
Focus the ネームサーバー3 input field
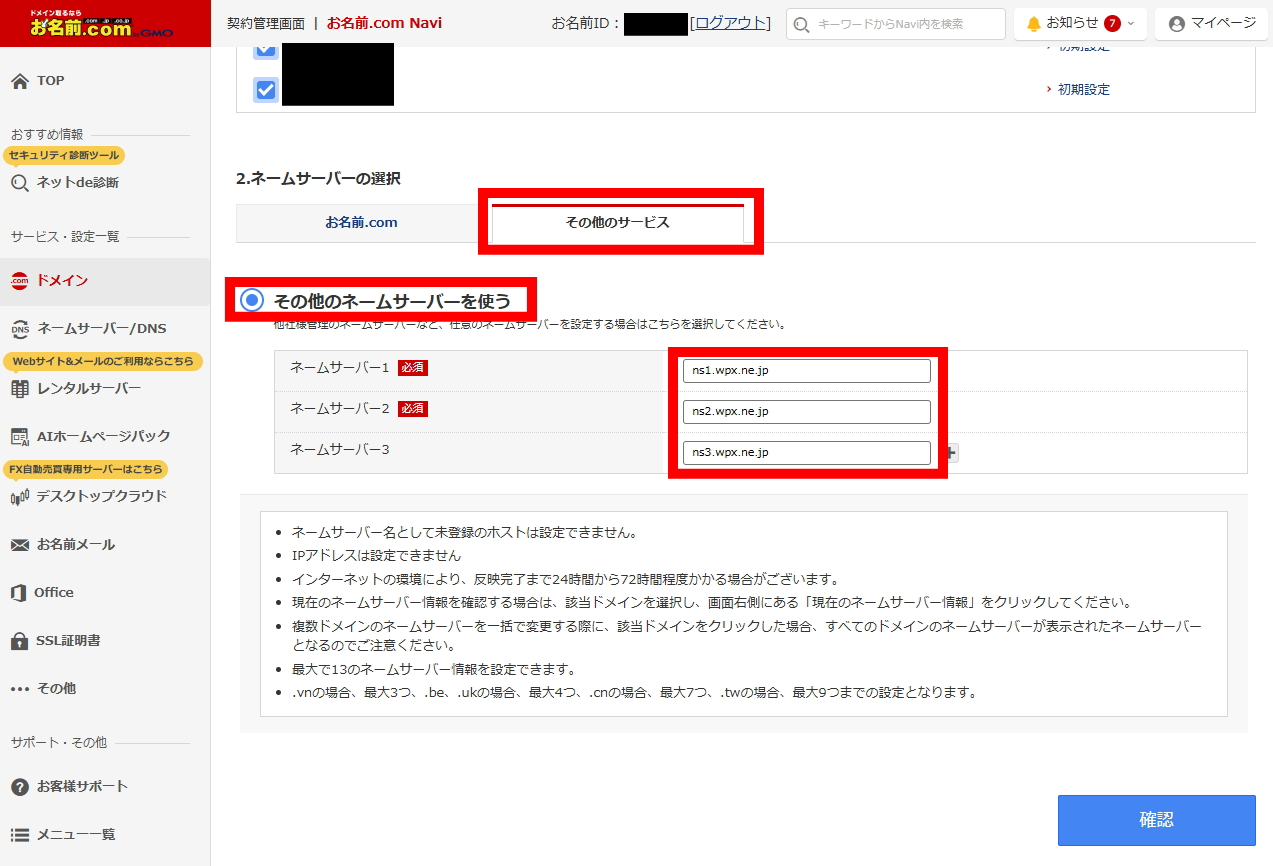tap(806, 453)
